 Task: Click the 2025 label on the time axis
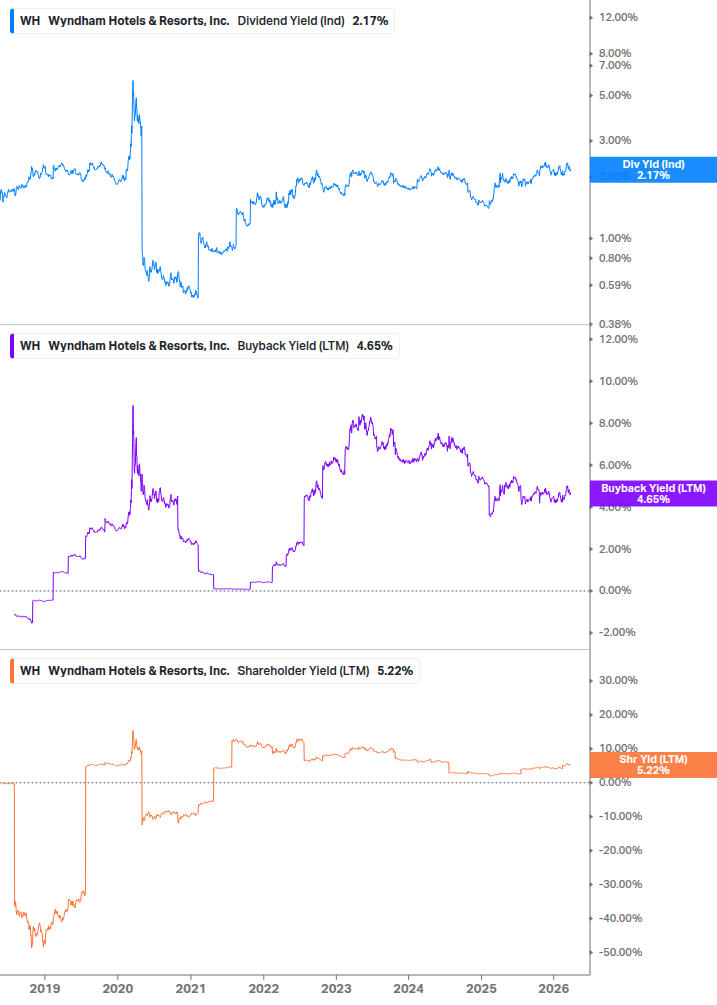point(481,989)
